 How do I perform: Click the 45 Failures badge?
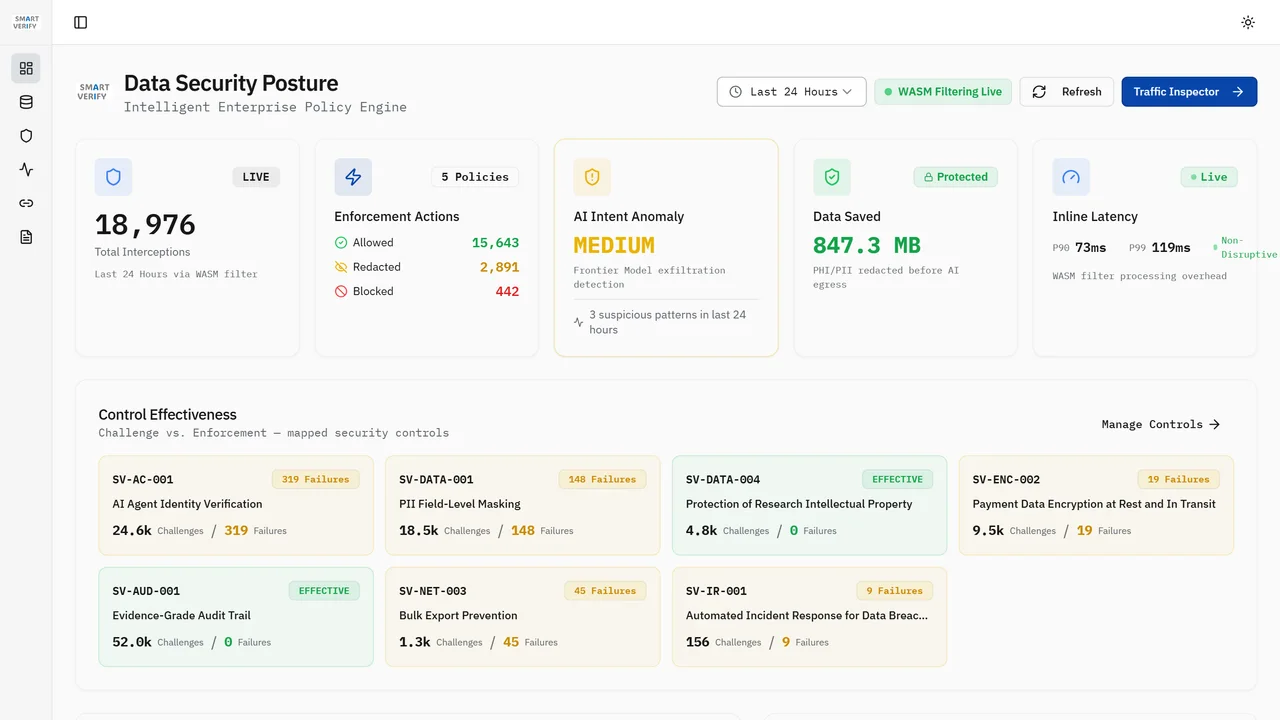[x=605, y=591]
